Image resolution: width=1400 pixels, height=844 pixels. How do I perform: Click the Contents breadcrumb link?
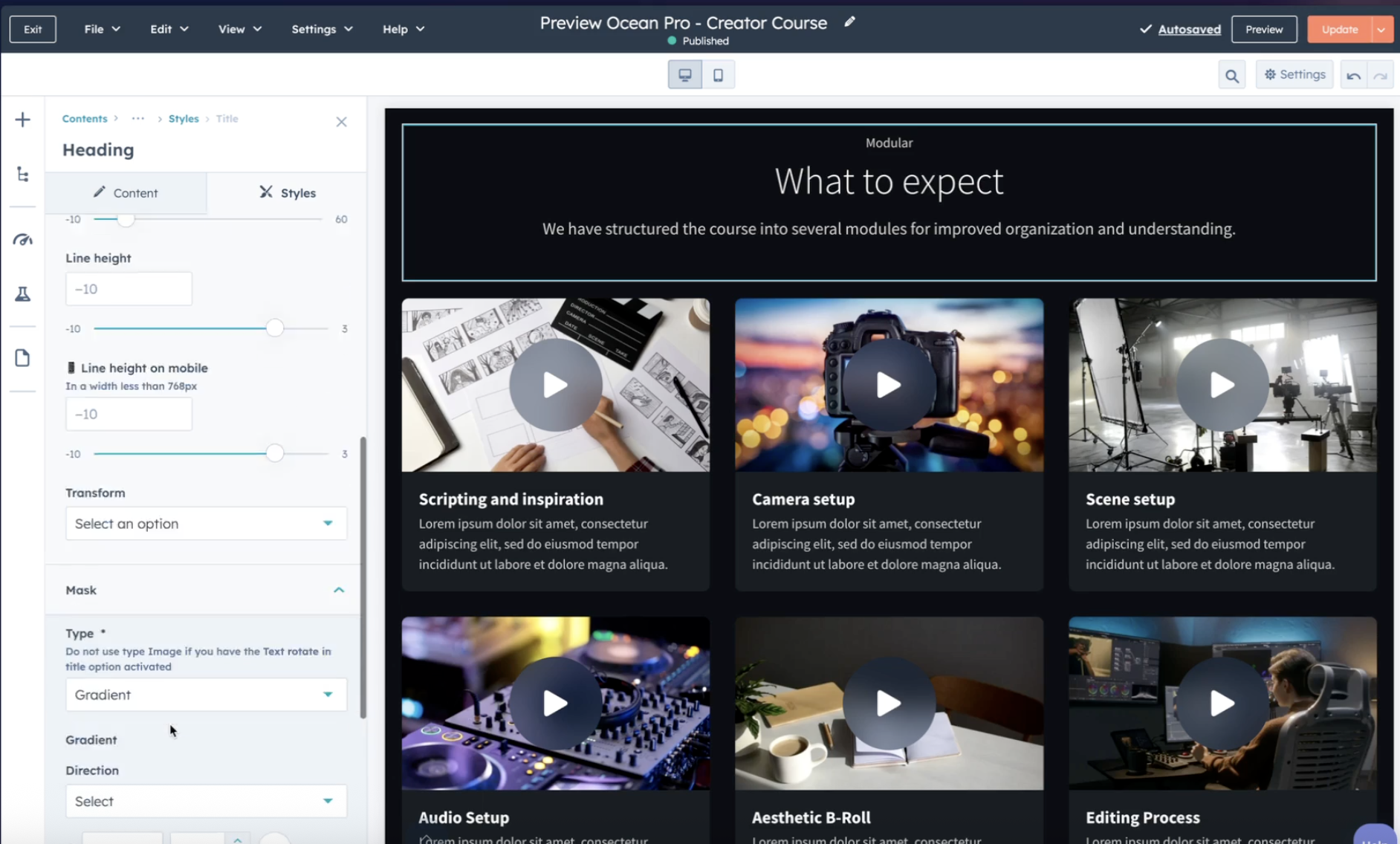(85, 119)
